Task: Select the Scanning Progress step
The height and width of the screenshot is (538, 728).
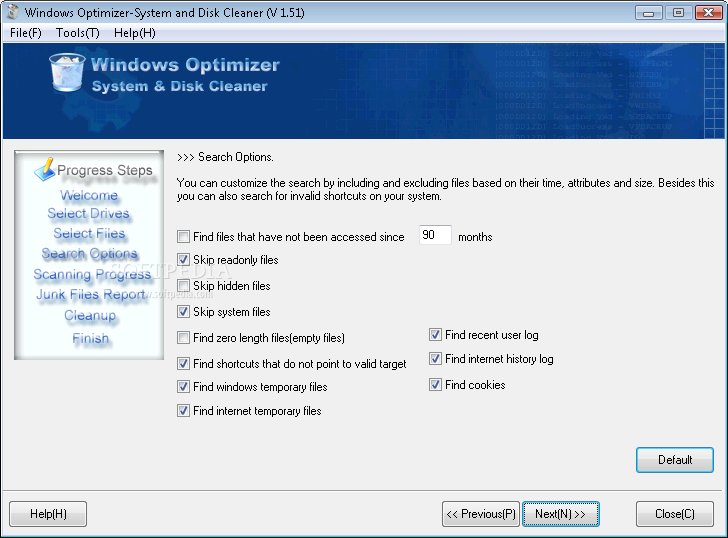Action: coord(92,274)
